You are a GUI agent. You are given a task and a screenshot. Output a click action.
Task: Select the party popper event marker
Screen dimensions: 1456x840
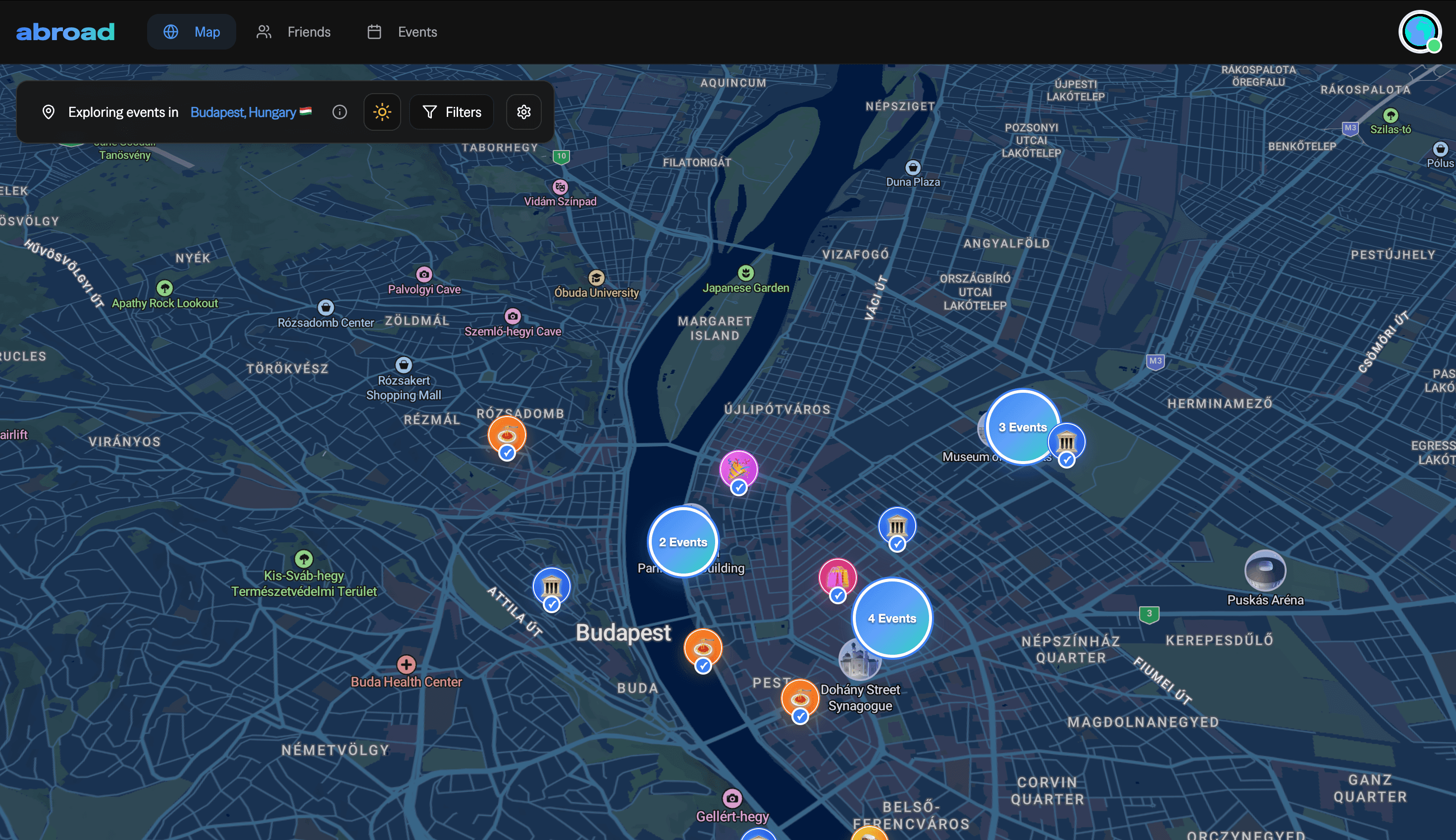(738, 469)
